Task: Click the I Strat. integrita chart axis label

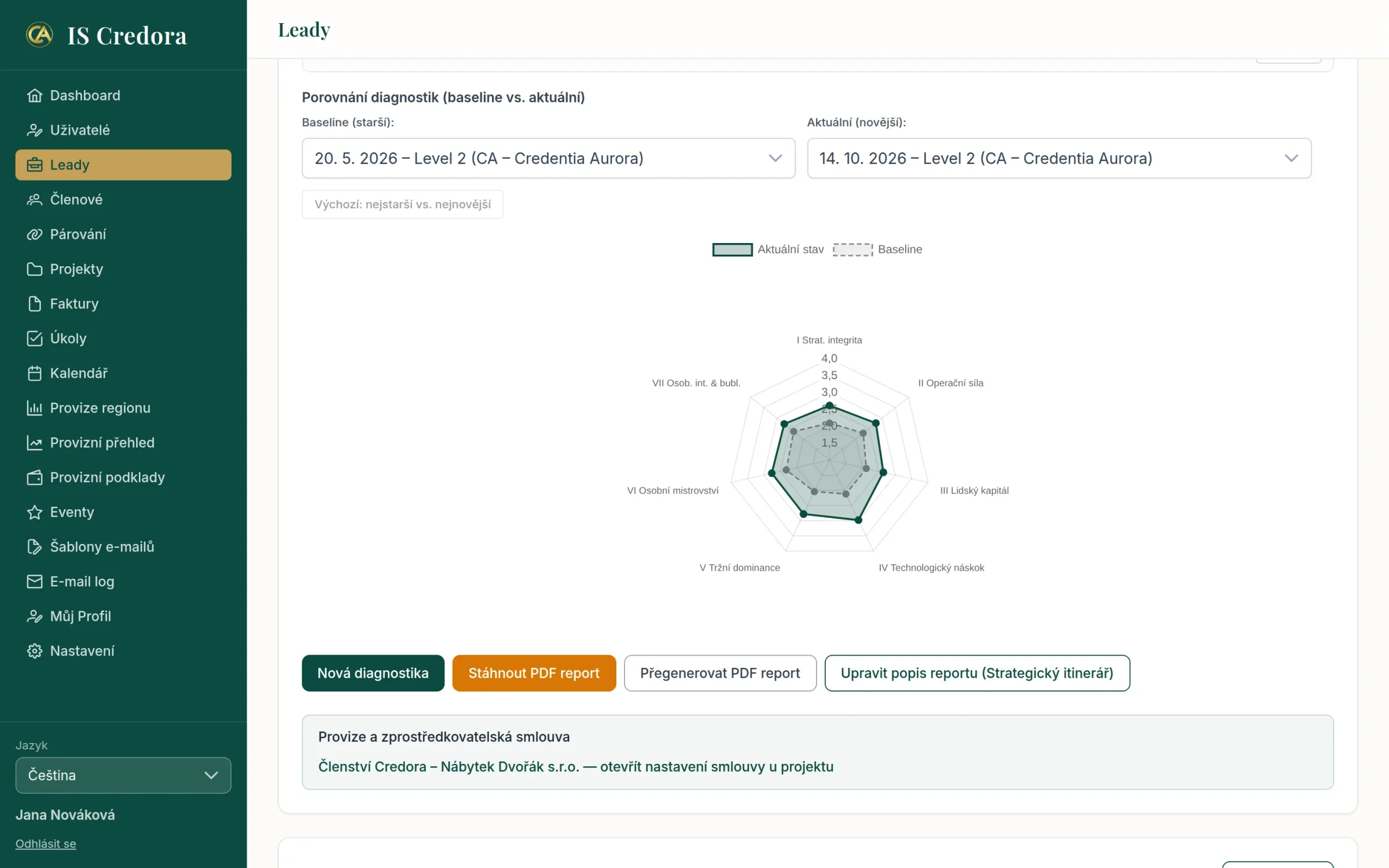Action: pyautogui.click(x=829, y=340)
